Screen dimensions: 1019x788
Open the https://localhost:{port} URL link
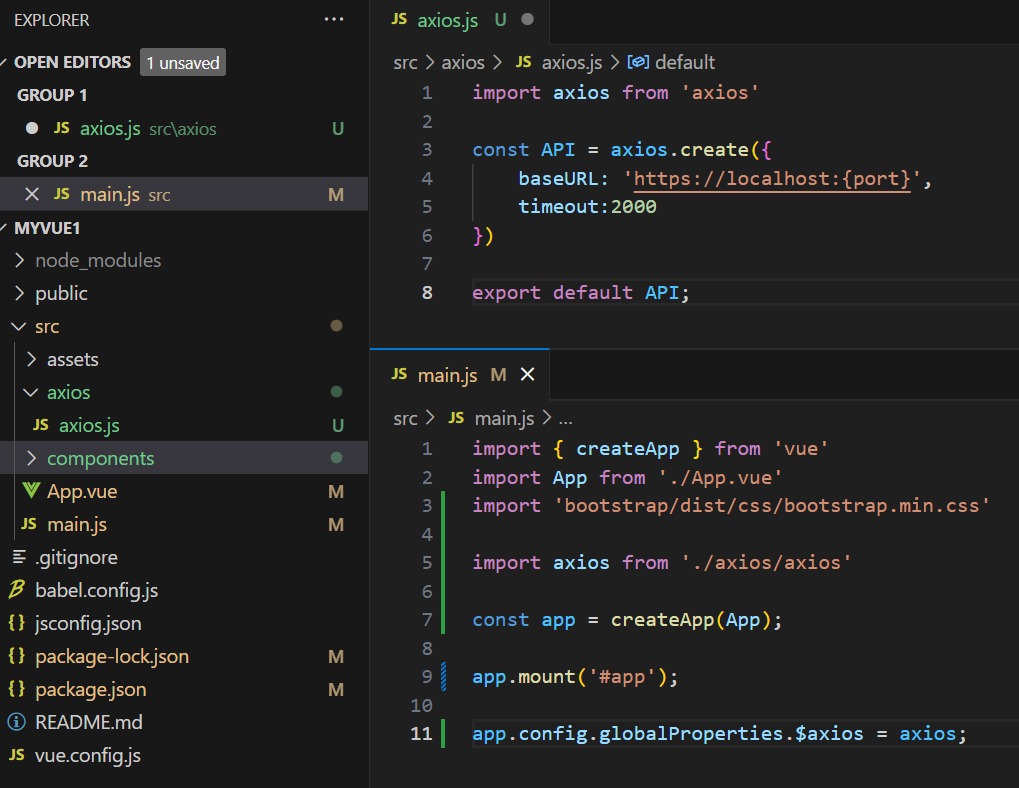[771, 179]
